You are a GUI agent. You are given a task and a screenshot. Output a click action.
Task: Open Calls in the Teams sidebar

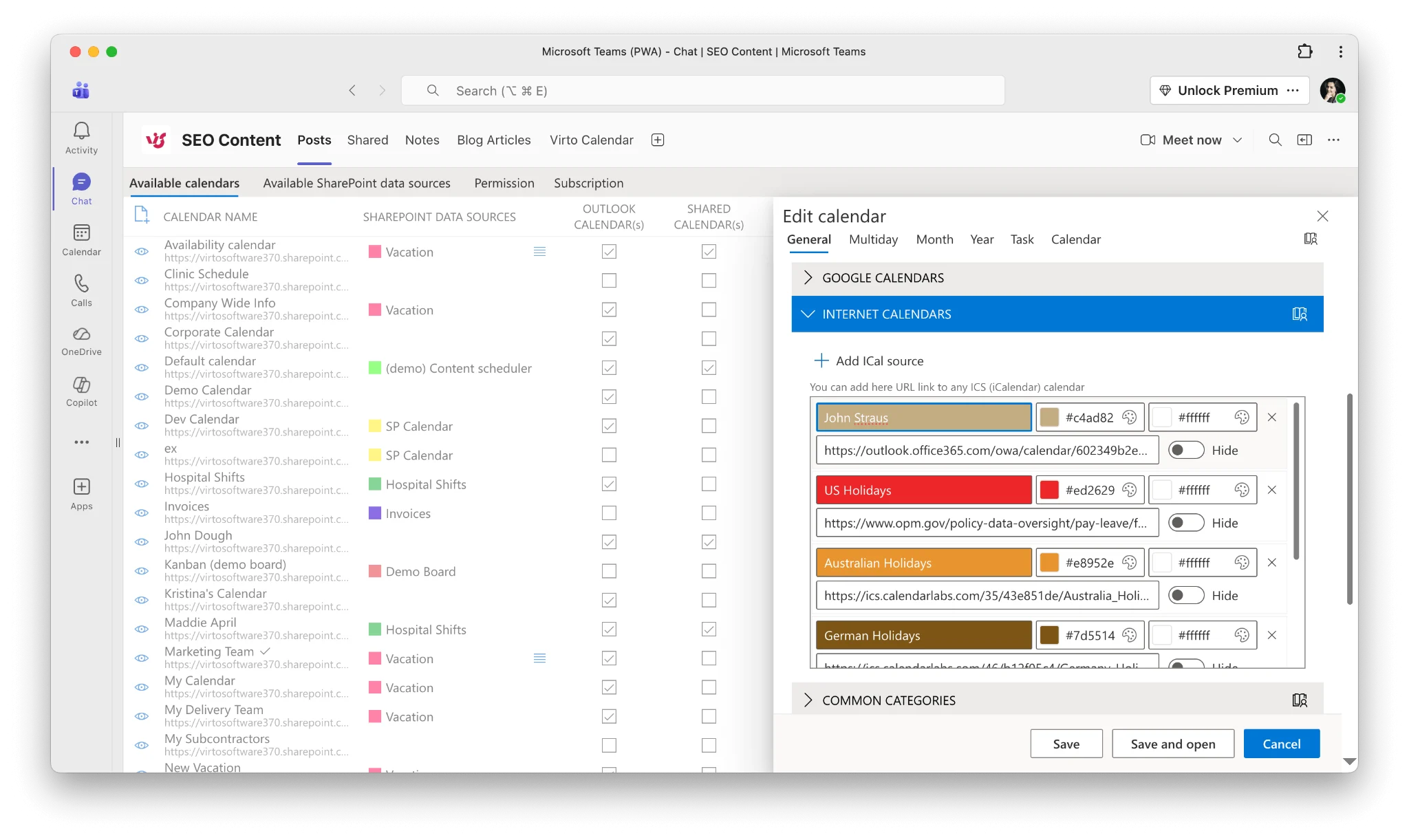pos(81,291)
